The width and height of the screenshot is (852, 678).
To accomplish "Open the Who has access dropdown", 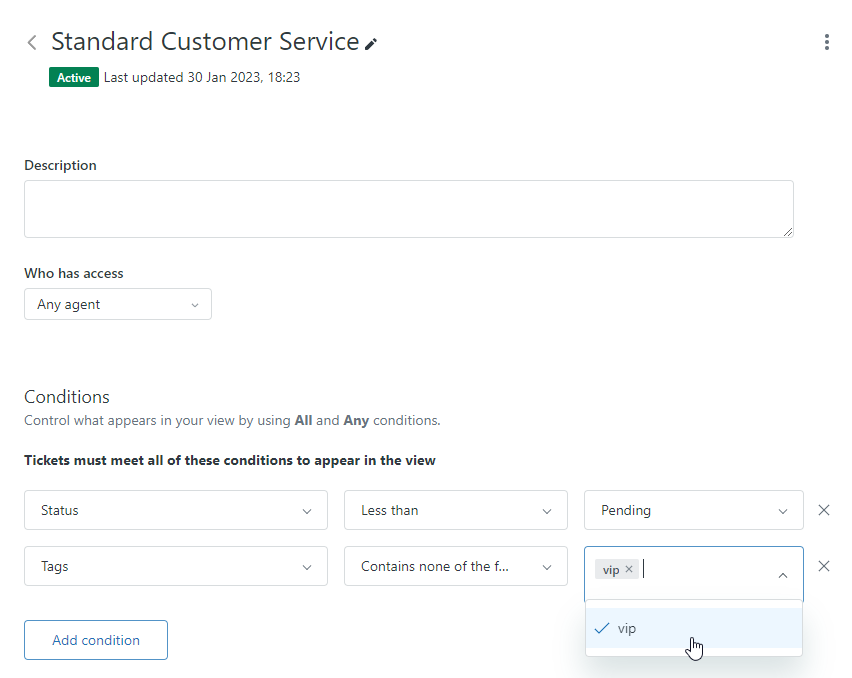I will coord(117,304).
